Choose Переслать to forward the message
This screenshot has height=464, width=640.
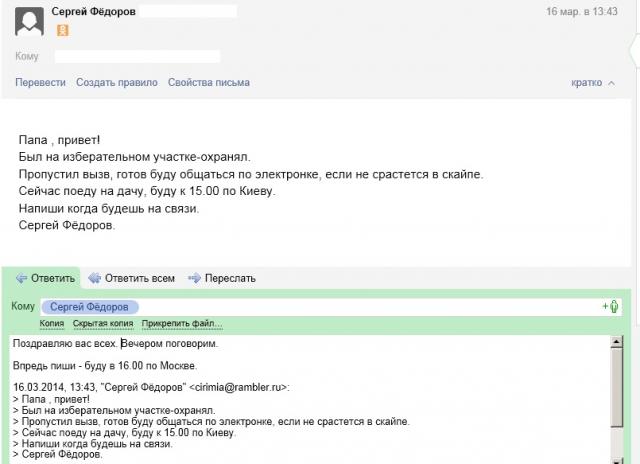(230, 278)
